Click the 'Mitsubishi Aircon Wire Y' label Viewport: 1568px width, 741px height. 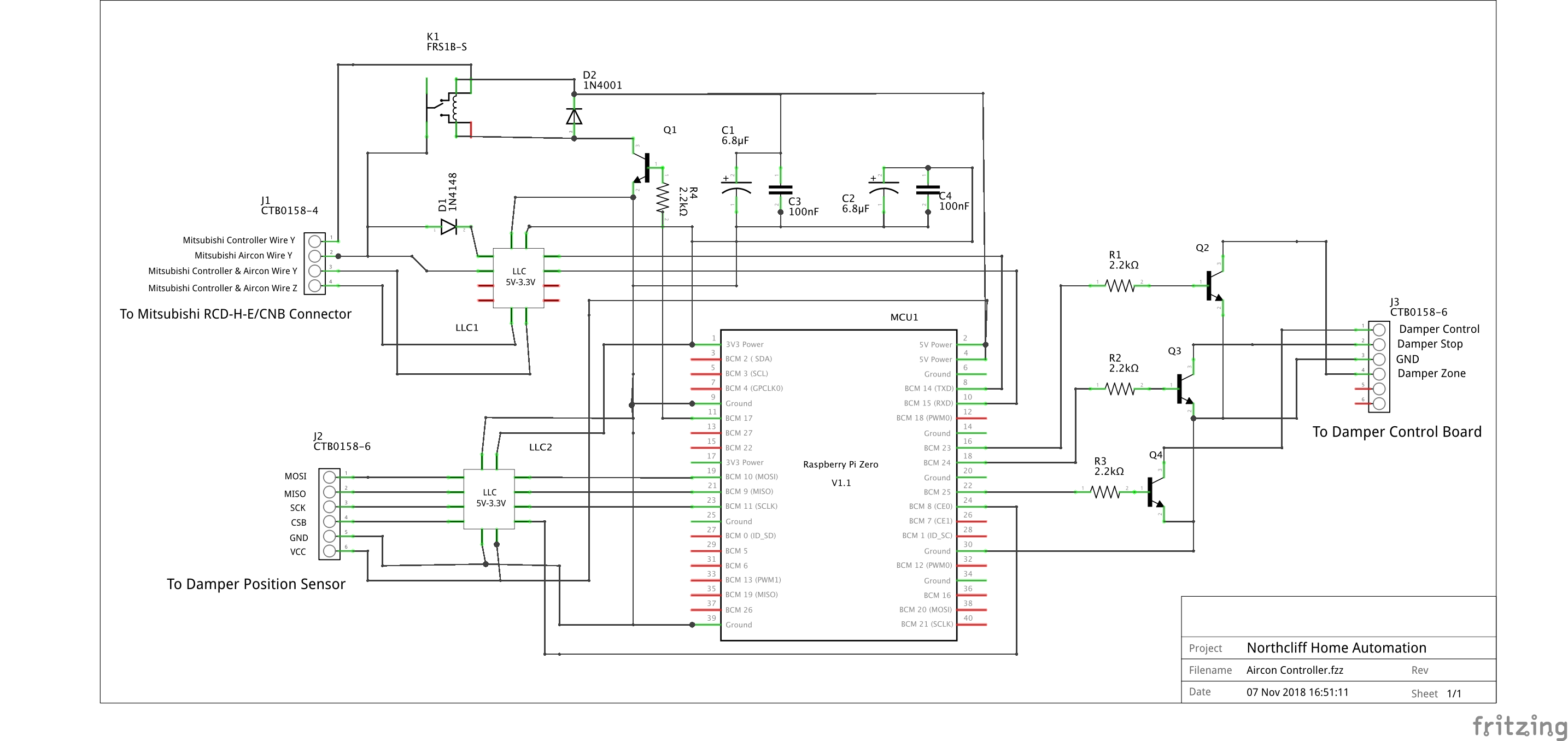coord(243,256)
